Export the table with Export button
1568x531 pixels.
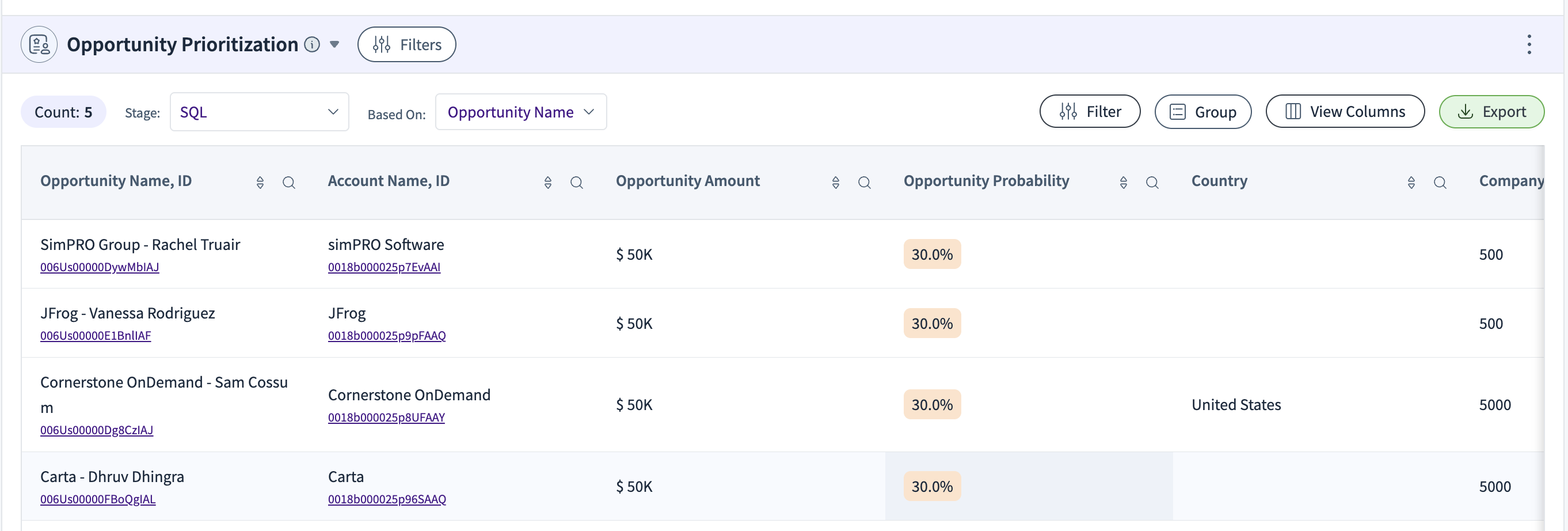1491,112
